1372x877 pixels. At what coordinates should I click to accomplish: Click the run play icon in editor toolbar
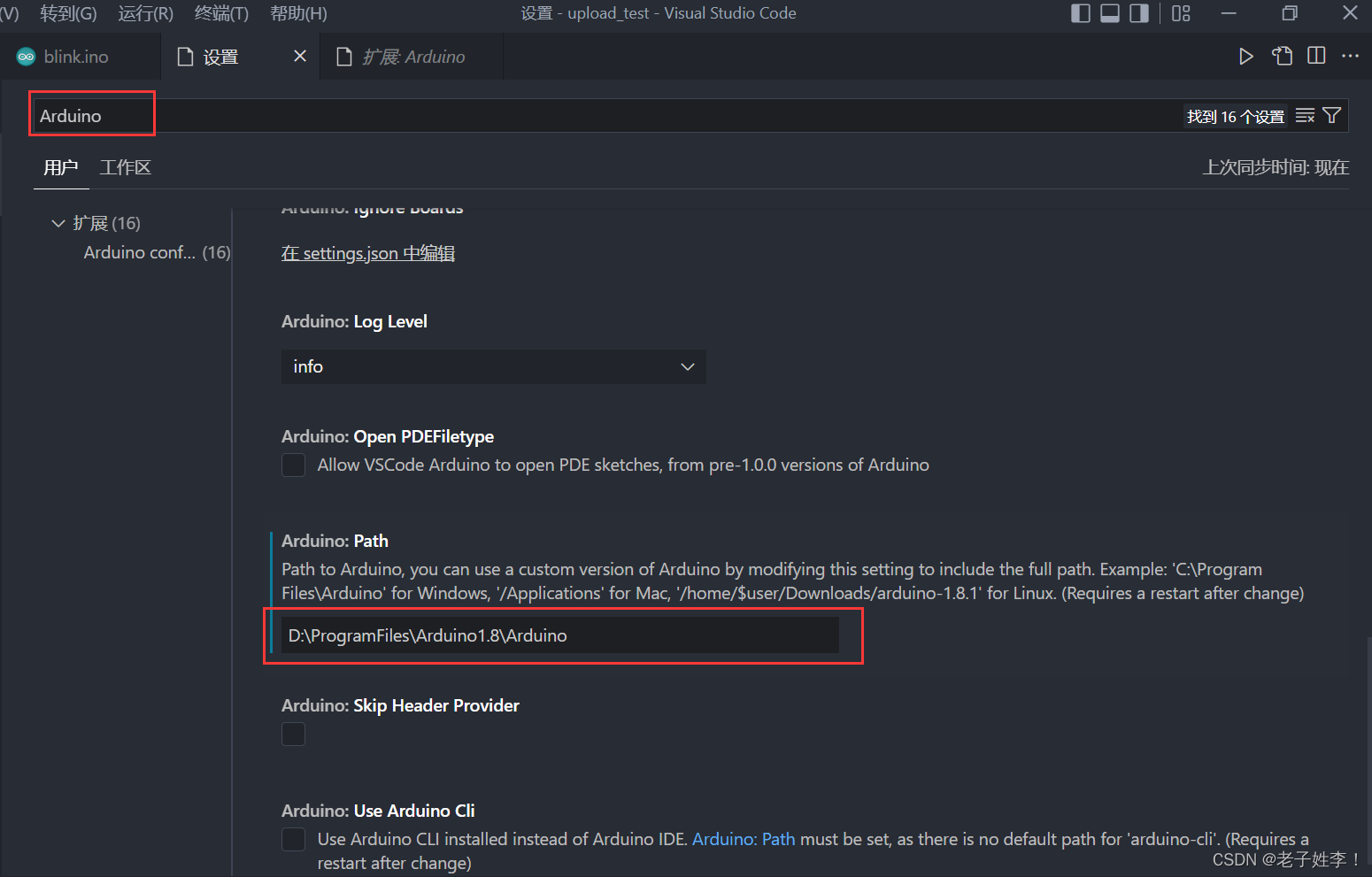click(x=1245, y=57)
